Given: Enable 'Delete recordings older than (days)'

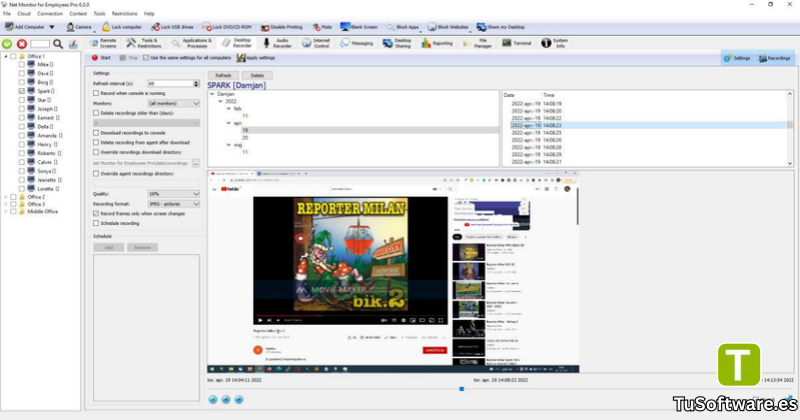Looking at the screenshot, I should [96, 113].
